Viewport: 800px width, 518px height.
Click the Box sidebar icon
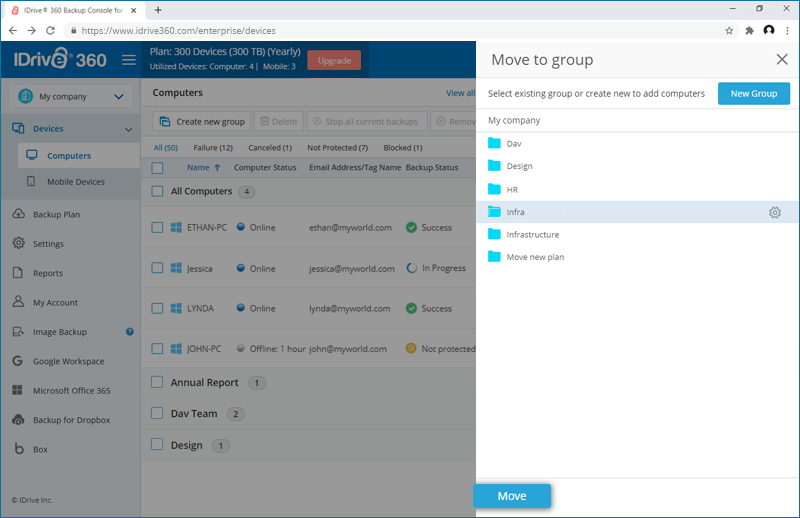[19, 449]
